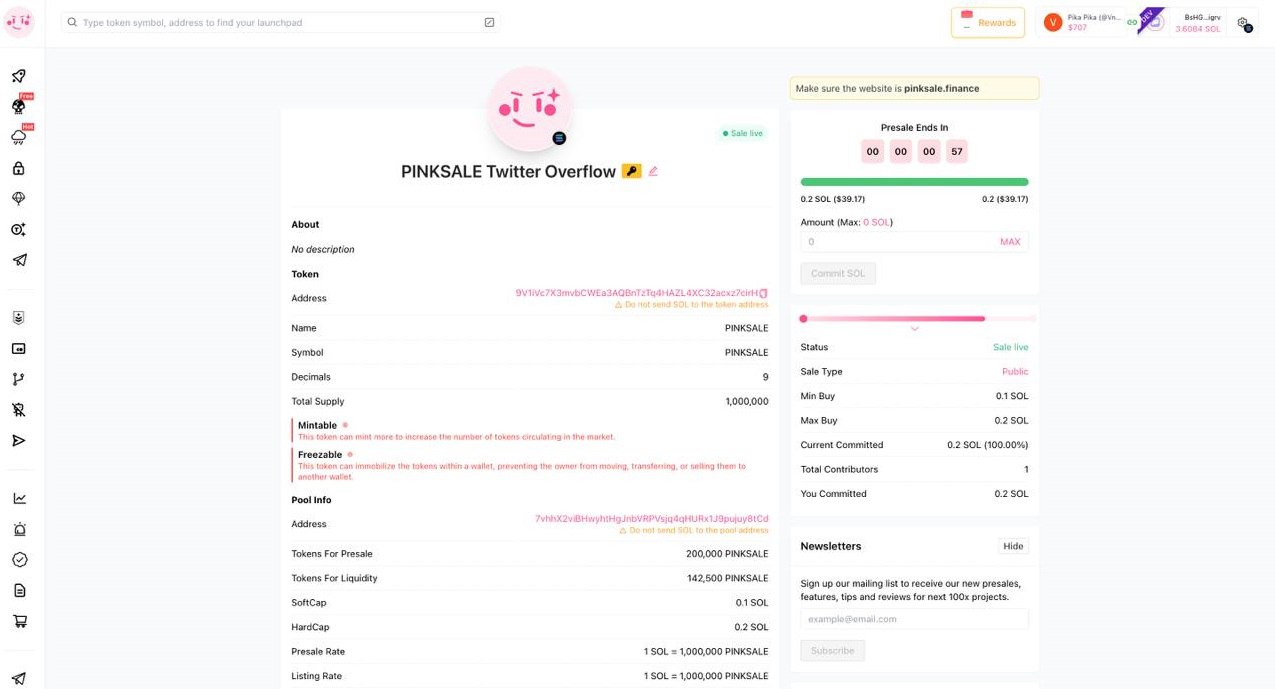Click the search magnifier icon
The width and height of the screenshot is (1275, 689).
72,22
